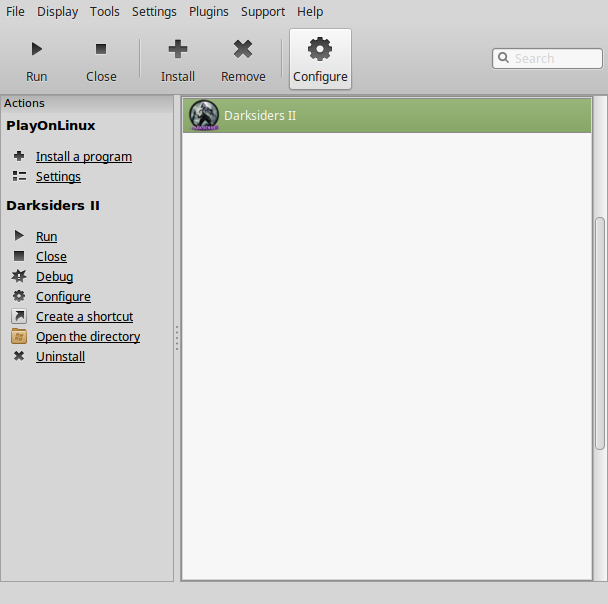Screen dimensions: 608x604
Task: Open the File menu
Action: 15,12
